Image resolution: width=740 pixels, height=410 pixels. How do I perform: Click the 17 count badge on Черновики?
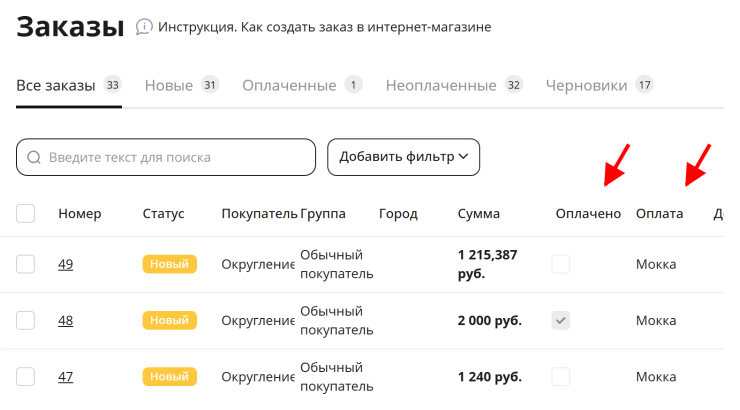tap(644, 85)
